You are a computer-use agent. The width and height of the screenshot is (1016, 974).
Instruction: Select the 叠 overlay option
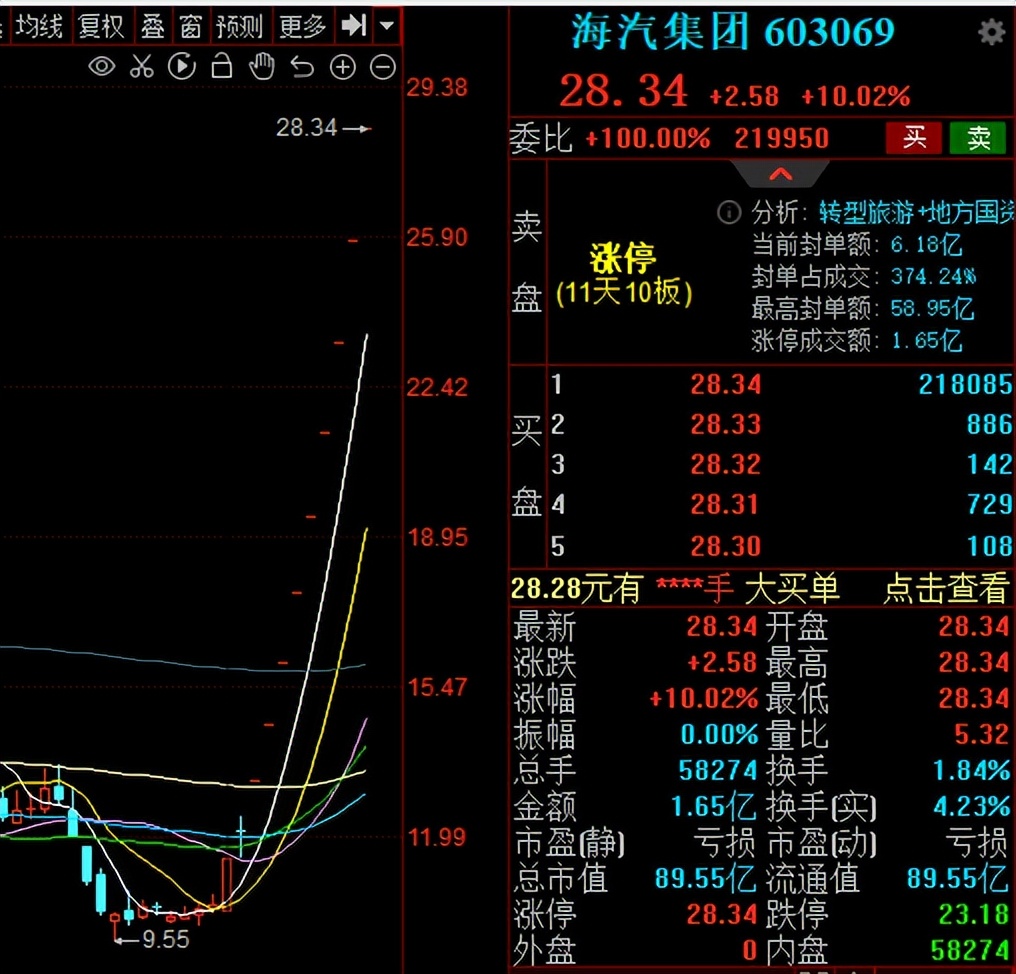(x=153, y=27)
